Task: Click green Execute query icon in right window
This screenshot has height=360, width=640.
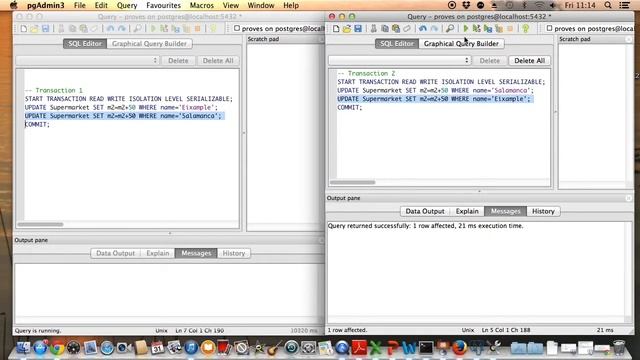Action: tap(466, 29)
